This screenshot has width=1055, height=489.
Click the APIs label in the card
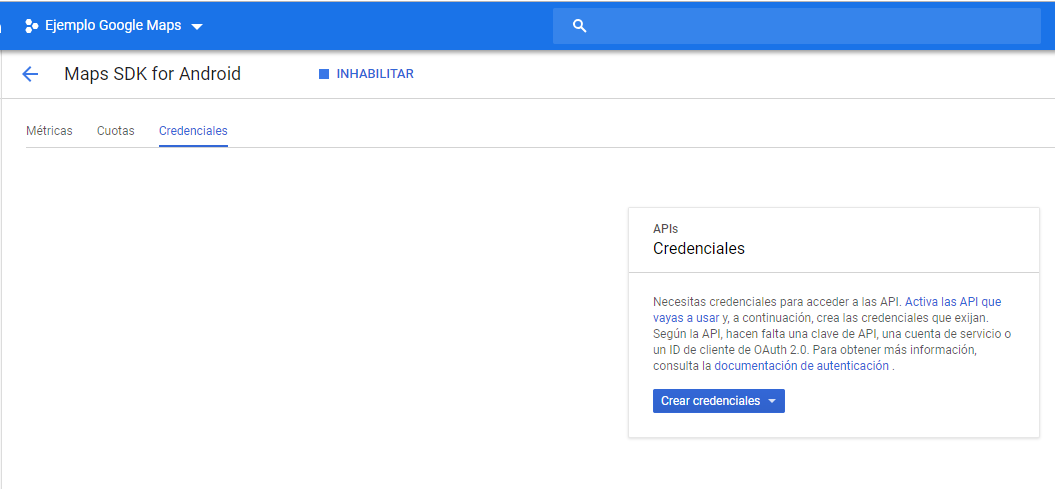(665, 229)
